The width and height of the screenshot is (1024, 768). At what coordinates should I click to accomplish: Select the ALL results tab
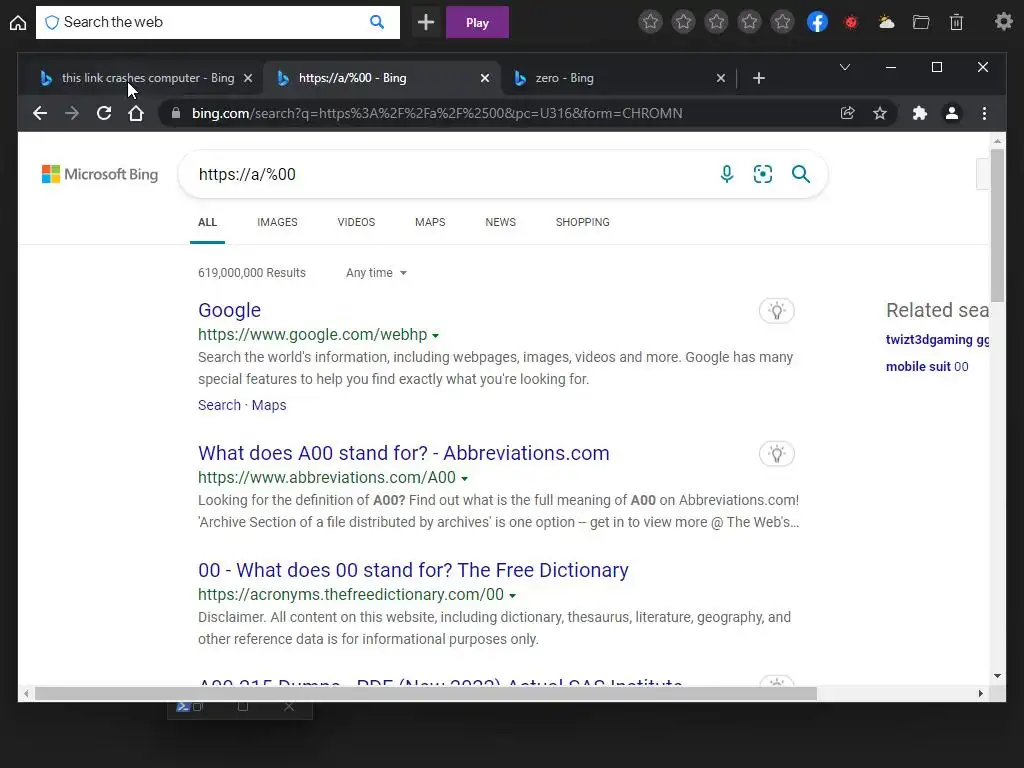point(207,222)
